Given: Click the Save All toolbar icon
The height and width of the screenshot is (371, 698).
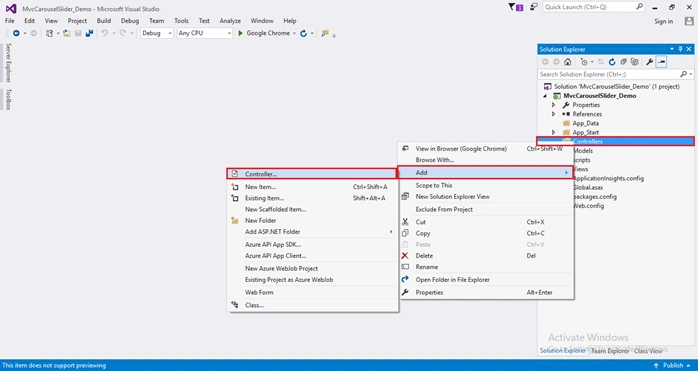Looking at the screenshot, I should click(x=89, y=33).
